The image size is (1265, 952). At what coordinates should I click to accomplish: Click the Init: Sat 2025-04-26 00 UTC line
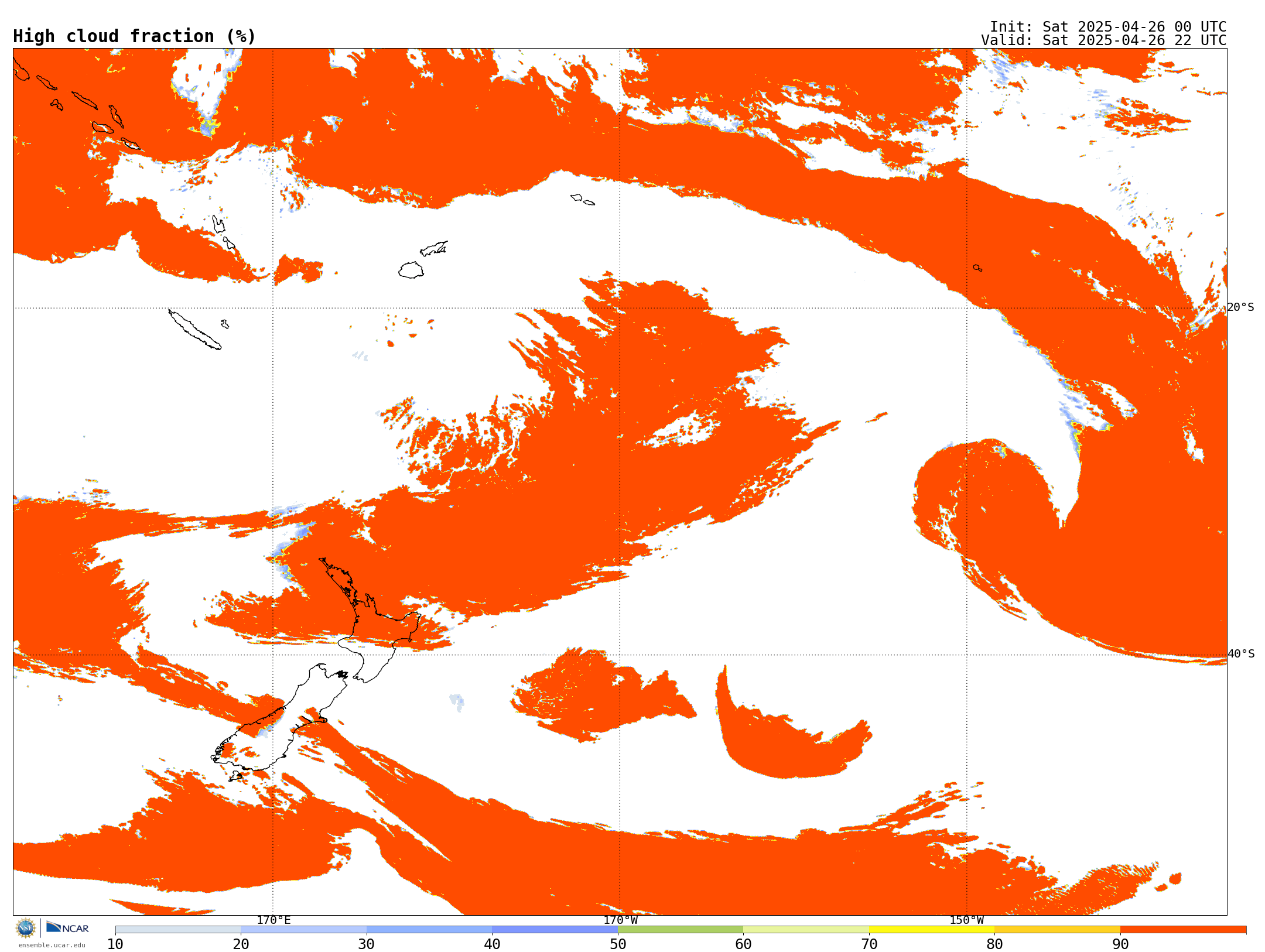pyautogui.click(x=1107, y=27)
